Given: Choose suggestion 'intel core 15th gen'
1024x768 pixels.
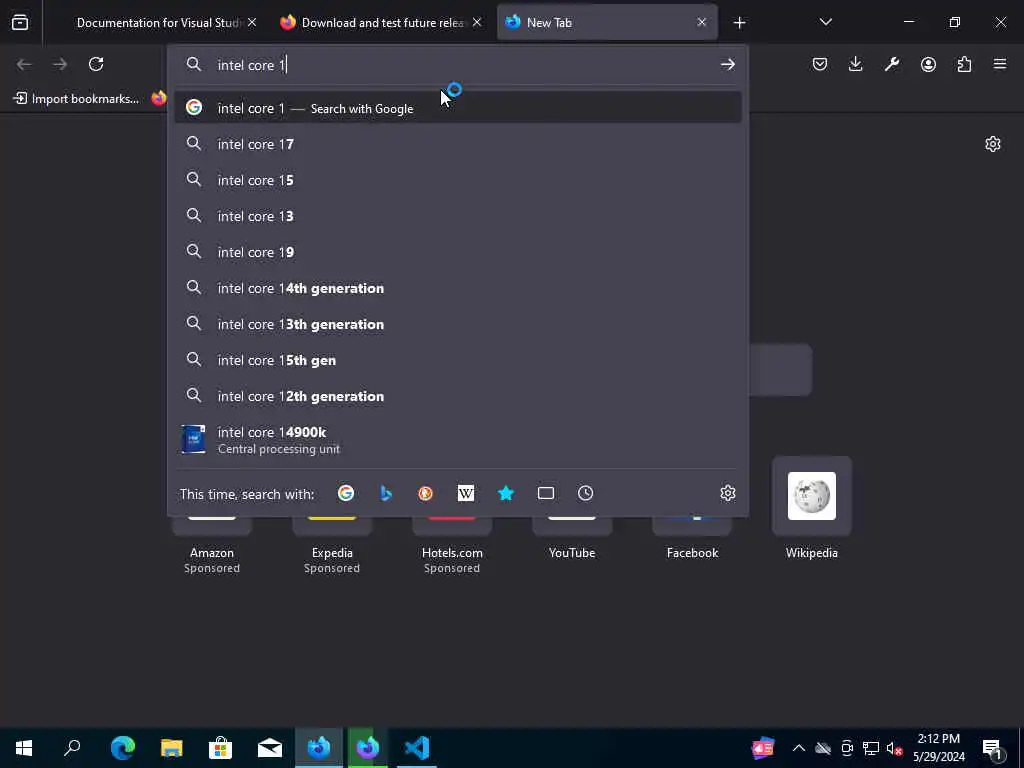Looking at the screenshot, I should coord(457,360).
